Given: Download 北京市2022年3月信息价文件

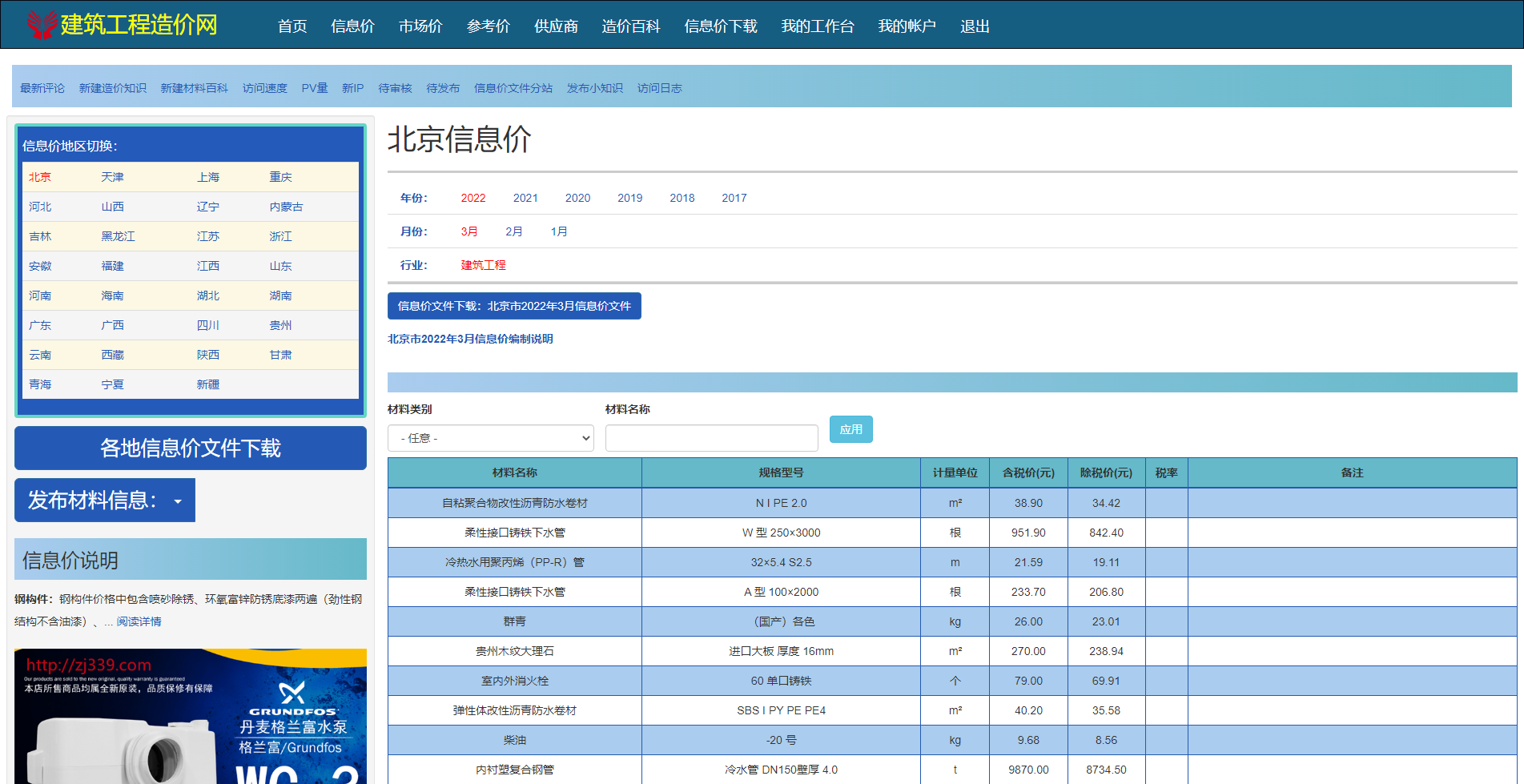Looking at the screenshot, I should click(x=513, y=306).
